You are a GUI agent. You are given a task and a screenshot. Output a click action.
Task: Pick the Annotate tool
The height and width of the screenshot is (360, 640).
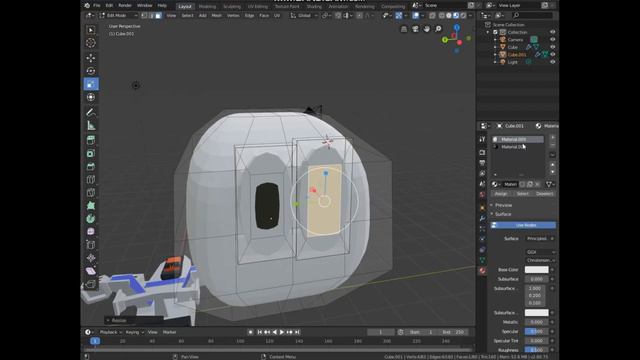(91, 112)
